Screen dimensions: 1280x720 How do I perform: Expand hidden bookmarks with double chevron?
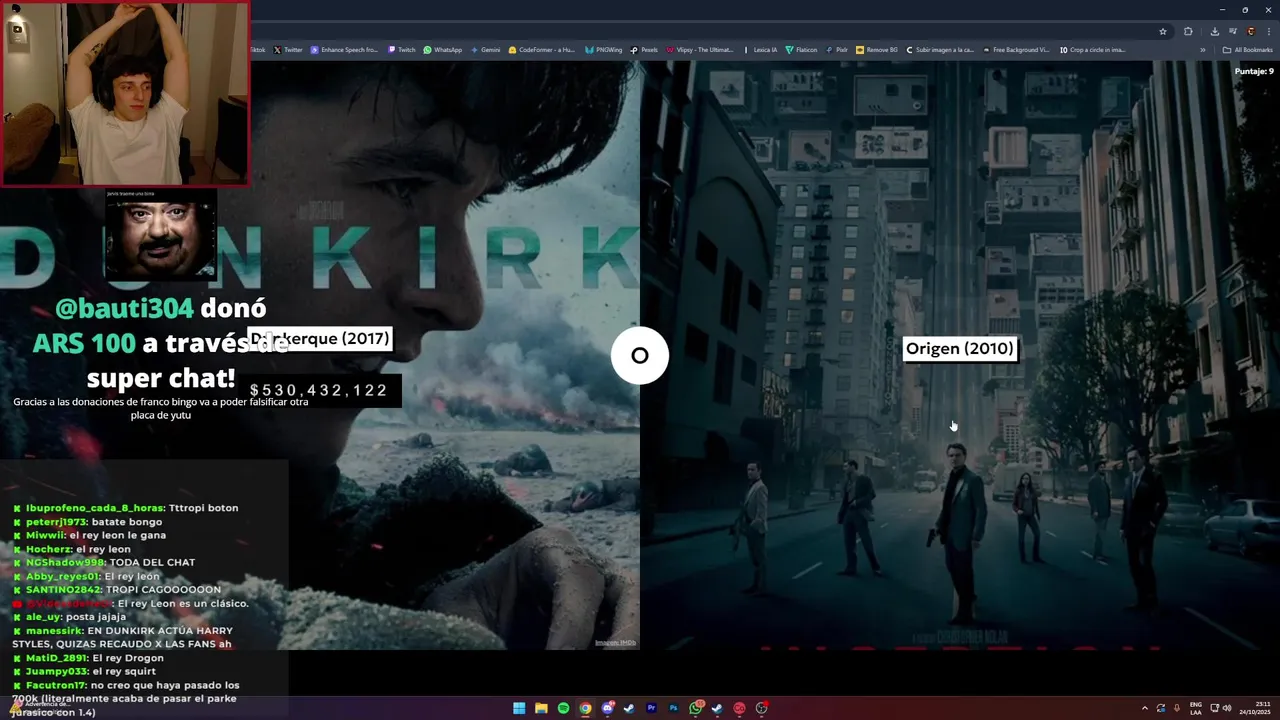(1203, 50)
